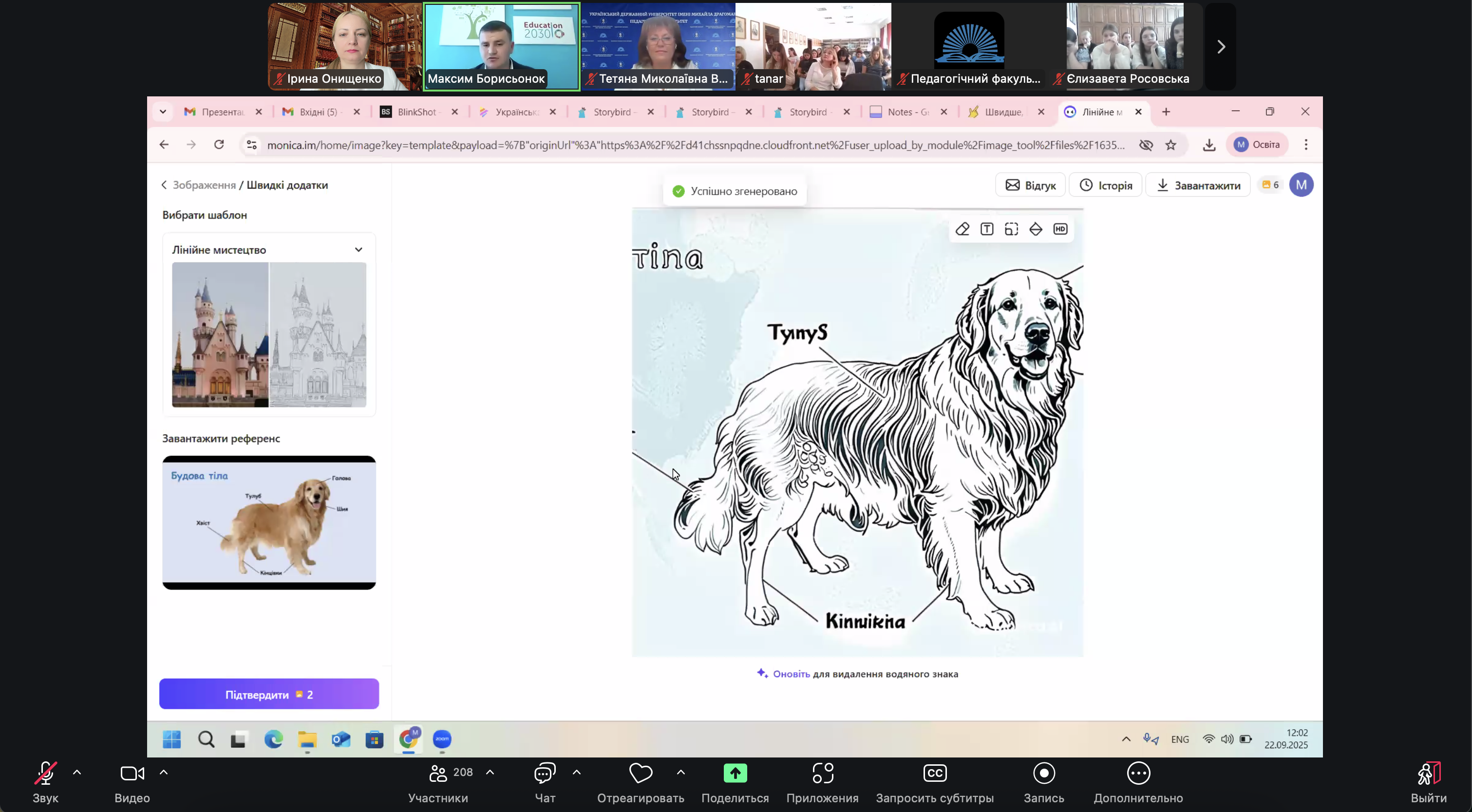
Task: Bookmark page with the star icon
Action: (1171, 145)
